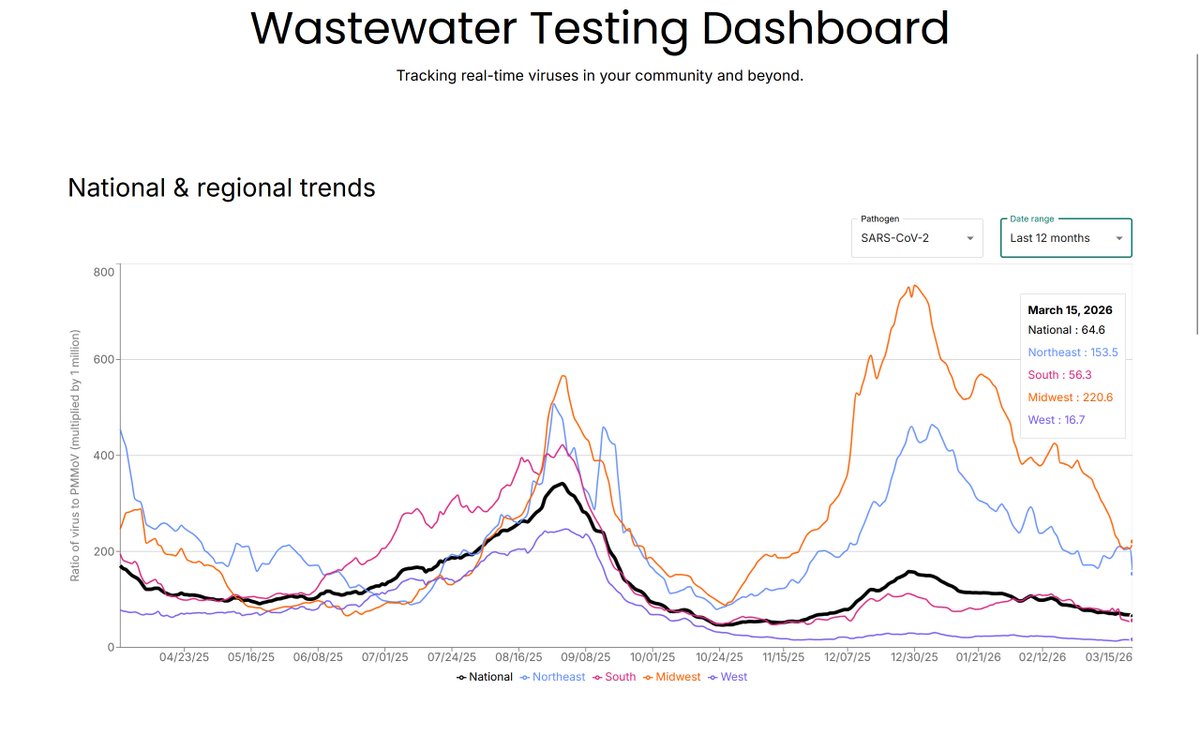The width and height of the screenshot is (1200, 750).
Task: Click the Midwest line's highest peak
Action: (913, 285)
